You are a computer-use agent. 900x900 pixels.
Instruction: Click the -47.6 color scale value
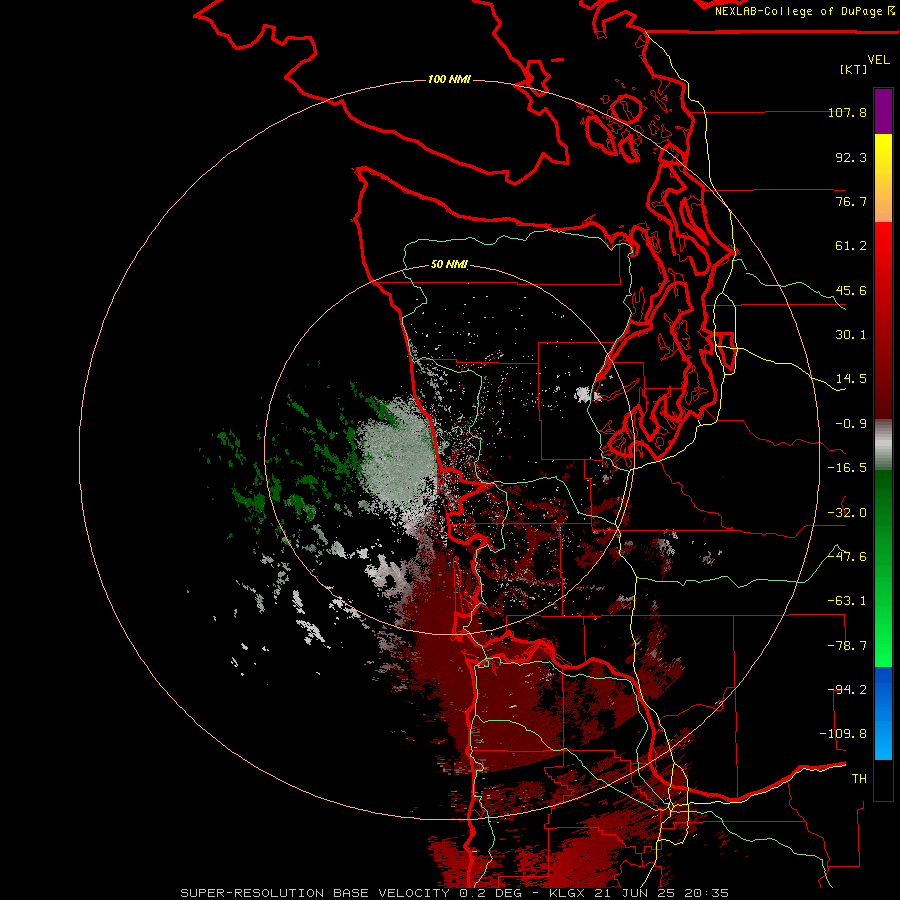coord(847,557)
